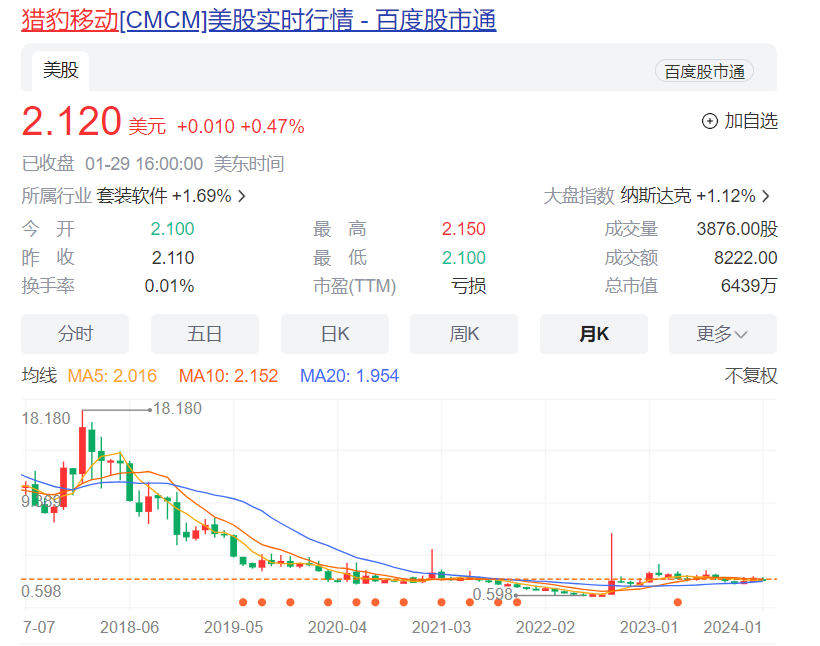This screenshot has height=646, width=820.
Task: Click the 百度股市通 badge button
Action: tap(704, 72)
